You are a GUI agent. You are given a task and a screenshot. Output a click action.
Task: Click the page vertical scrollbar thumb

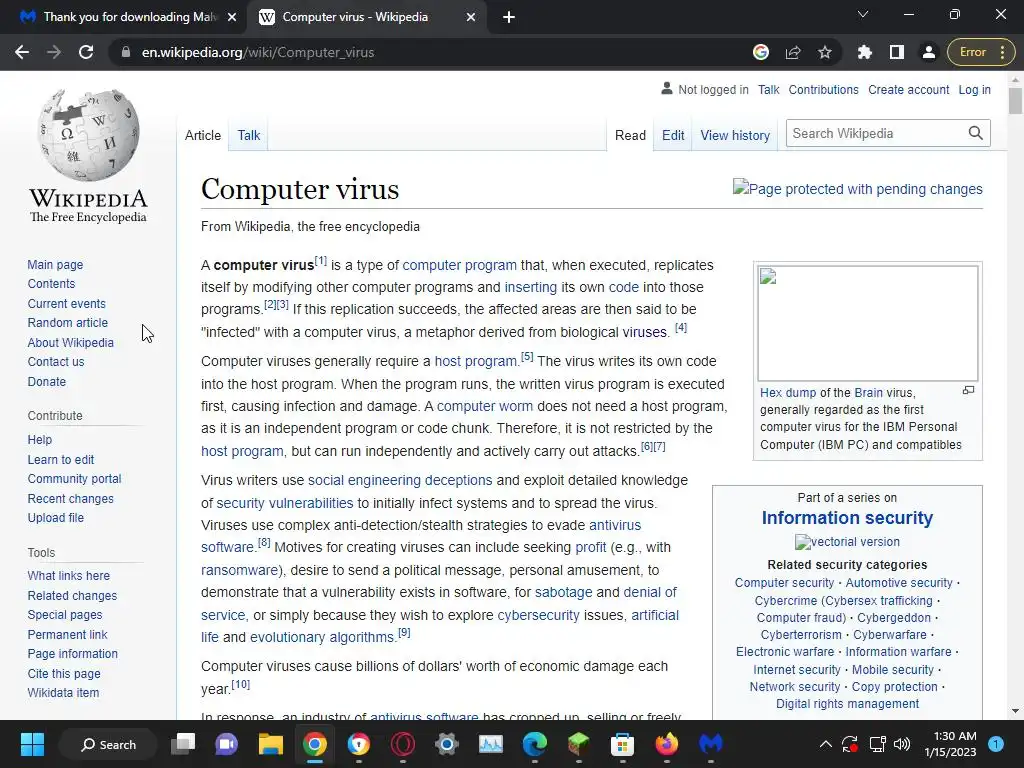[1015, 101]
